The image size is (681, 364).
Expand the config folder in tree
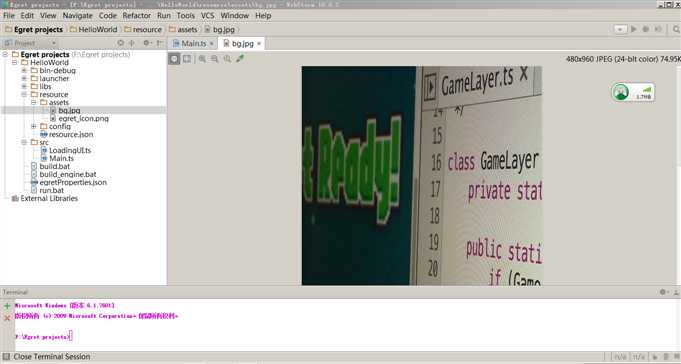click(x=33, y=126)
